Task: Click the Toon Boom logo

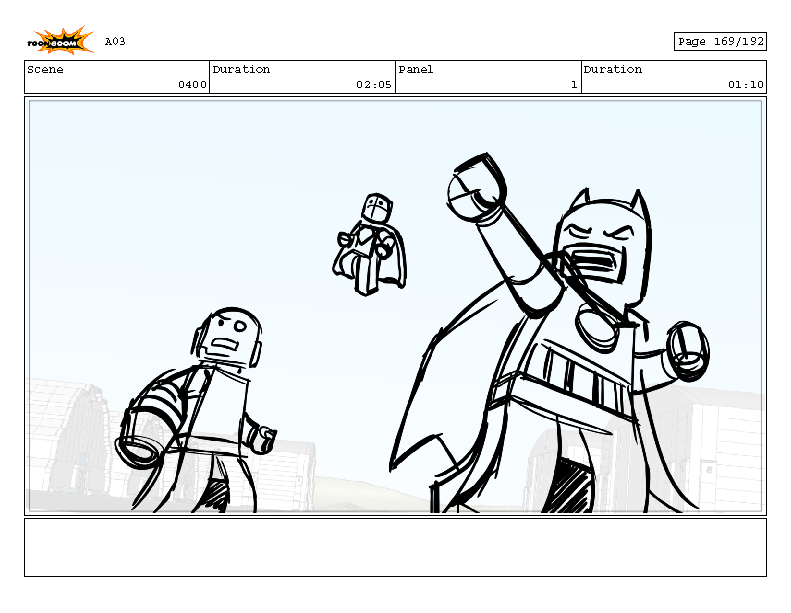Action: pos(60,41)
